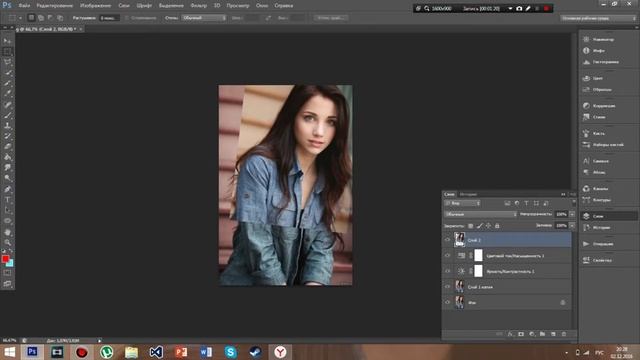
Task: Toggle Quick Mask mode
Action: 7,273
